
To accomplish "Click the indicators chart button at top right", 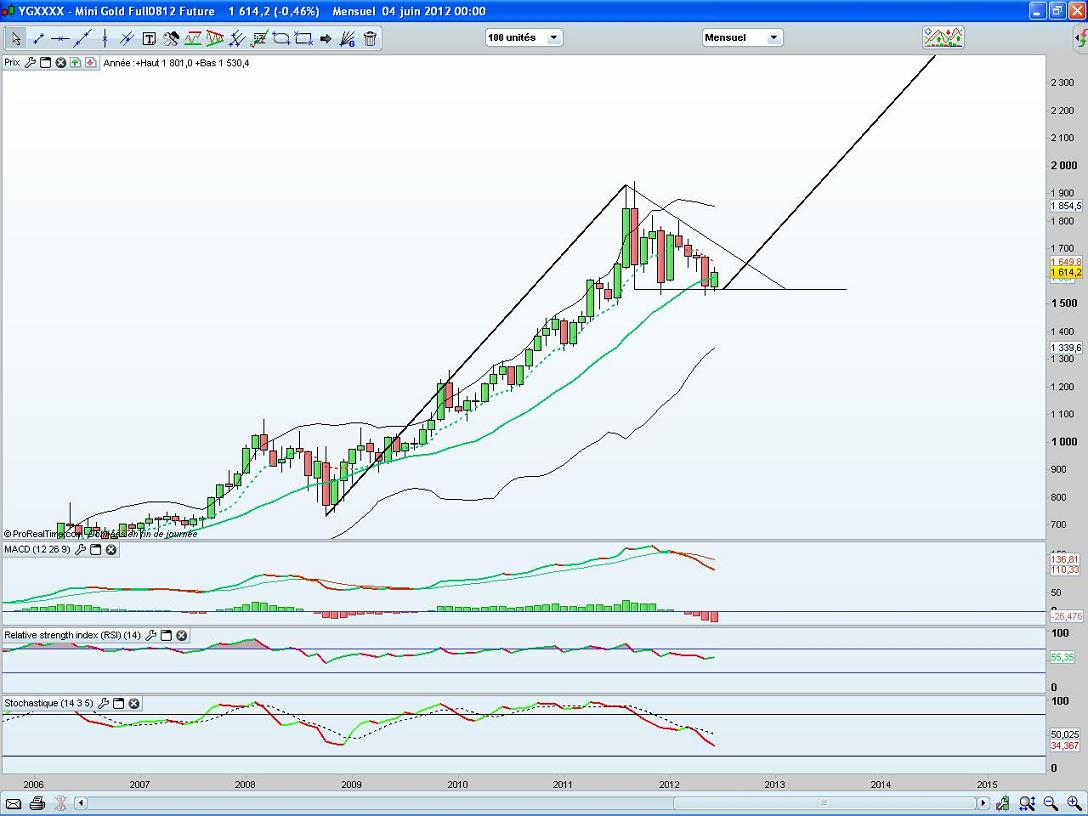I will pyautogui.click(x=943, y=38).
